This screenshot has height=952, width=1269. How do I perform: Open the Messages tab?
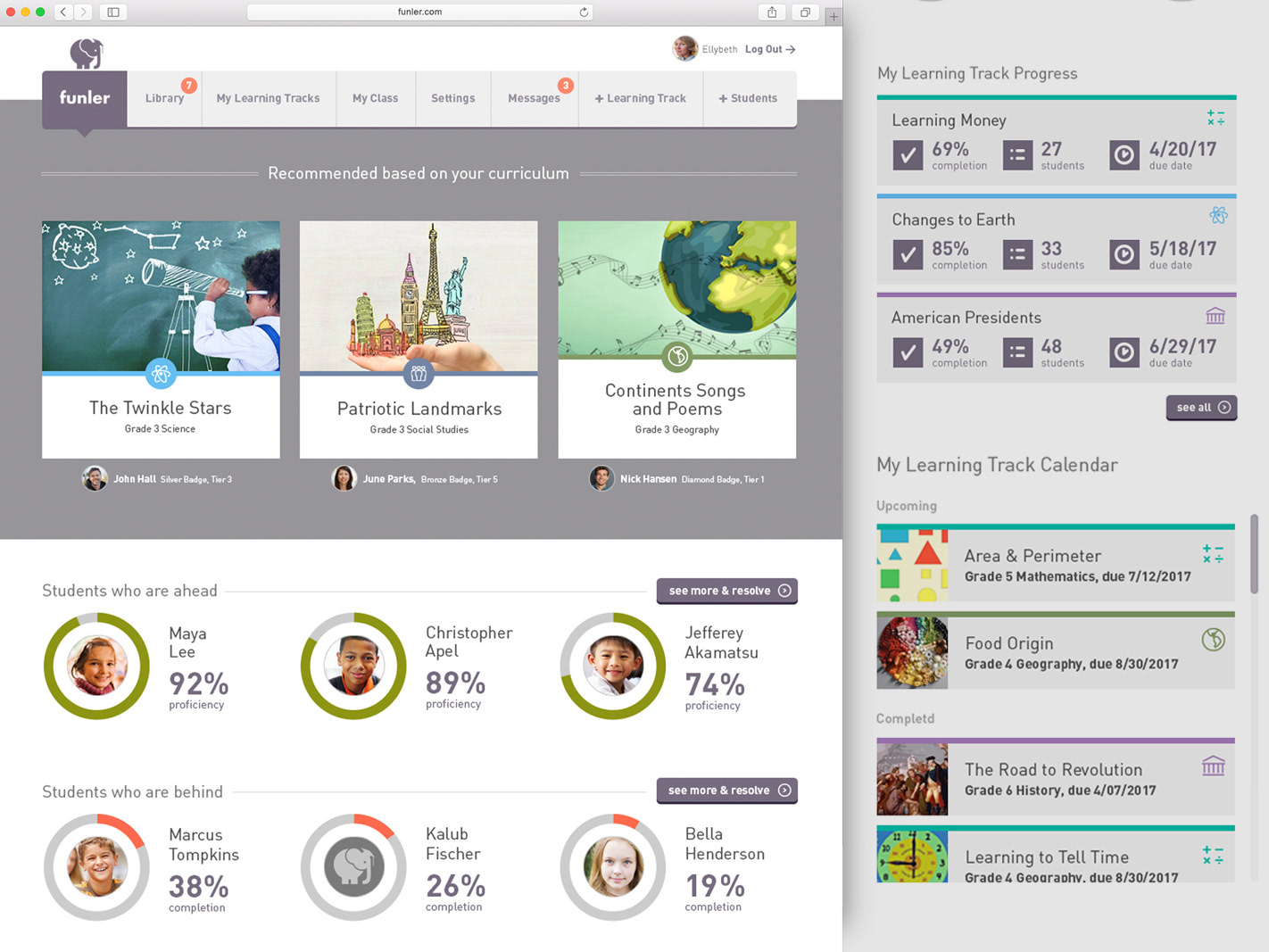coord(534,98)
